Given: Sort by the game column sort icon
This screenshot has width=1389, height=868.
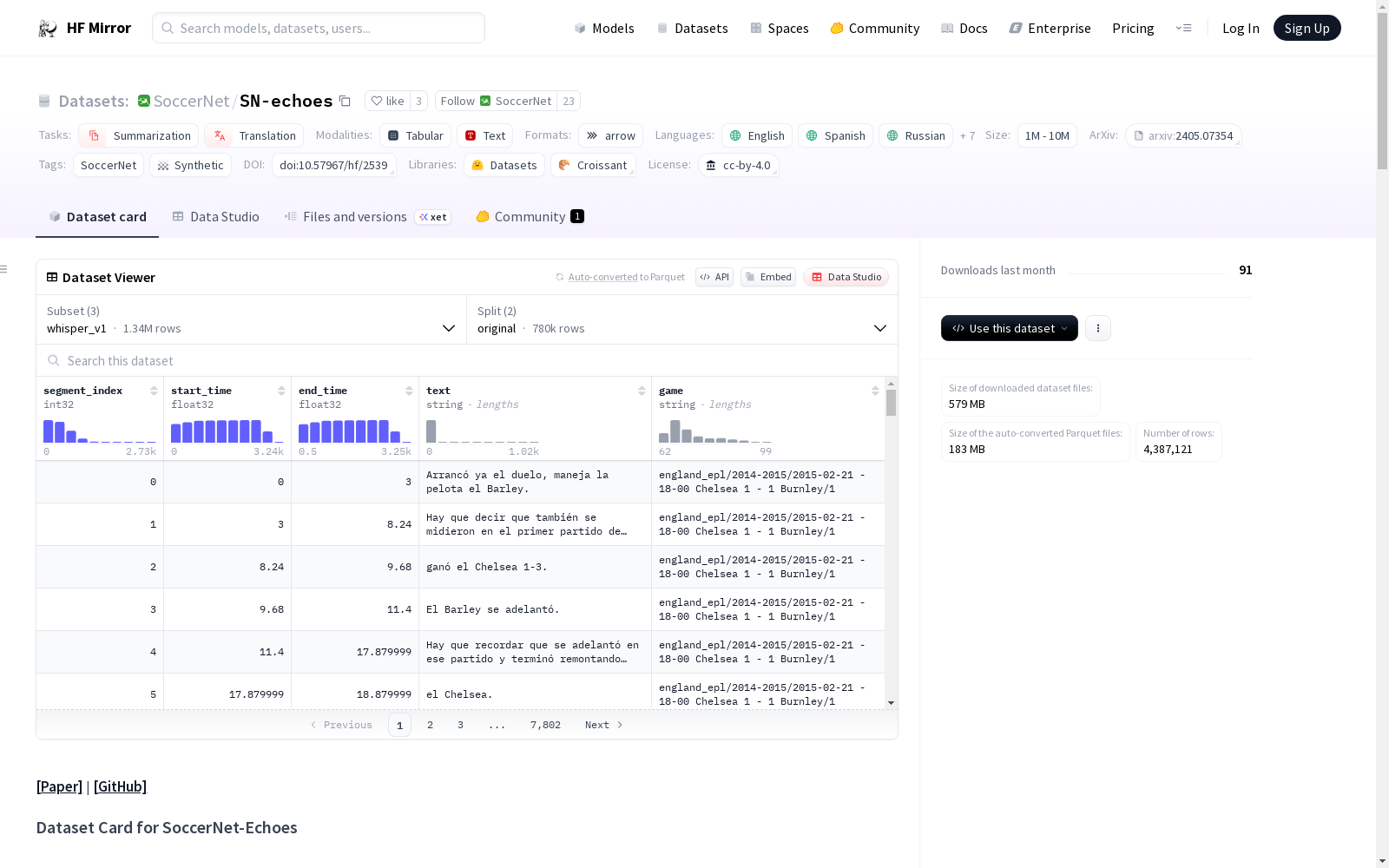Looking at the screenshot, I should [875, 391].
